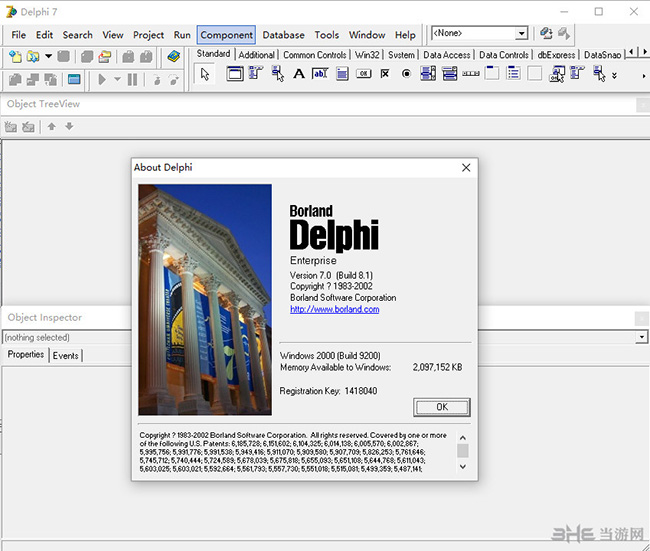Viewport: 650px width, 551px height.
Task: Select the Panel component icon
Action: 535,74
